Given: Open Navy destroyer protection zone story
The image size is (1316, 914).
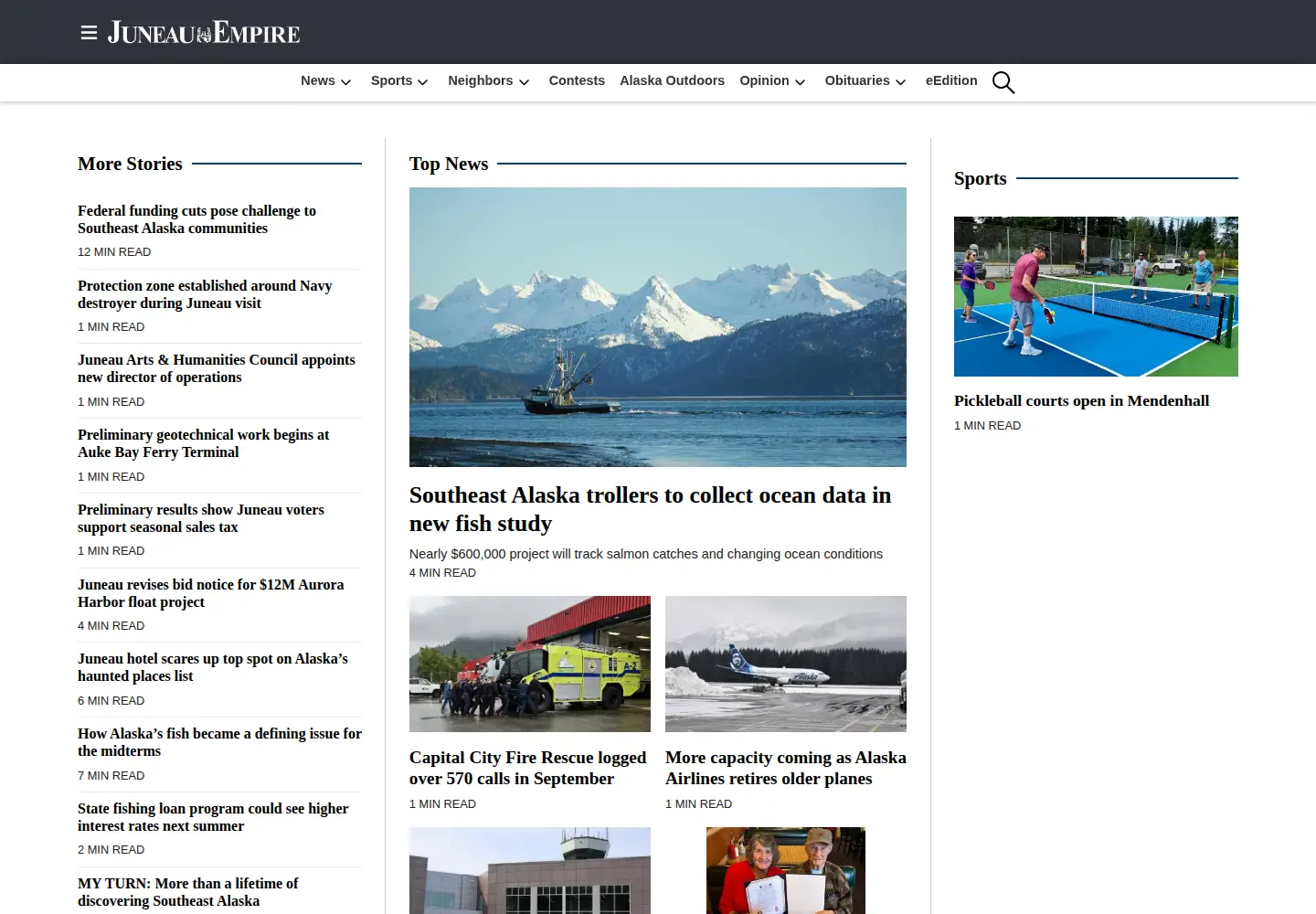Looking at the screenshot, I should (205, 294).
